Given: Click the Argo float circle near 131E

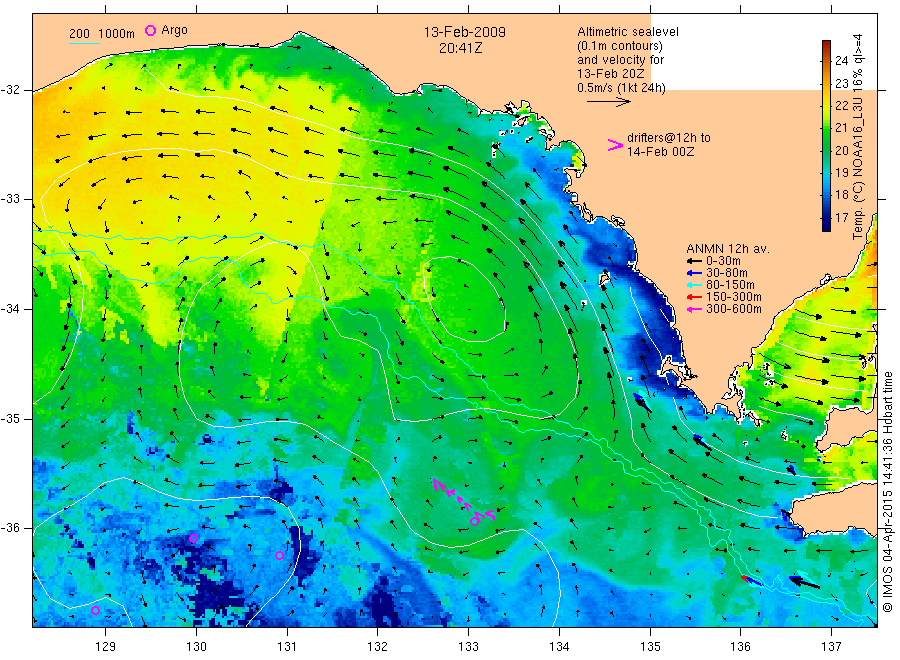Looking at the screenshot, I should 279,555.
